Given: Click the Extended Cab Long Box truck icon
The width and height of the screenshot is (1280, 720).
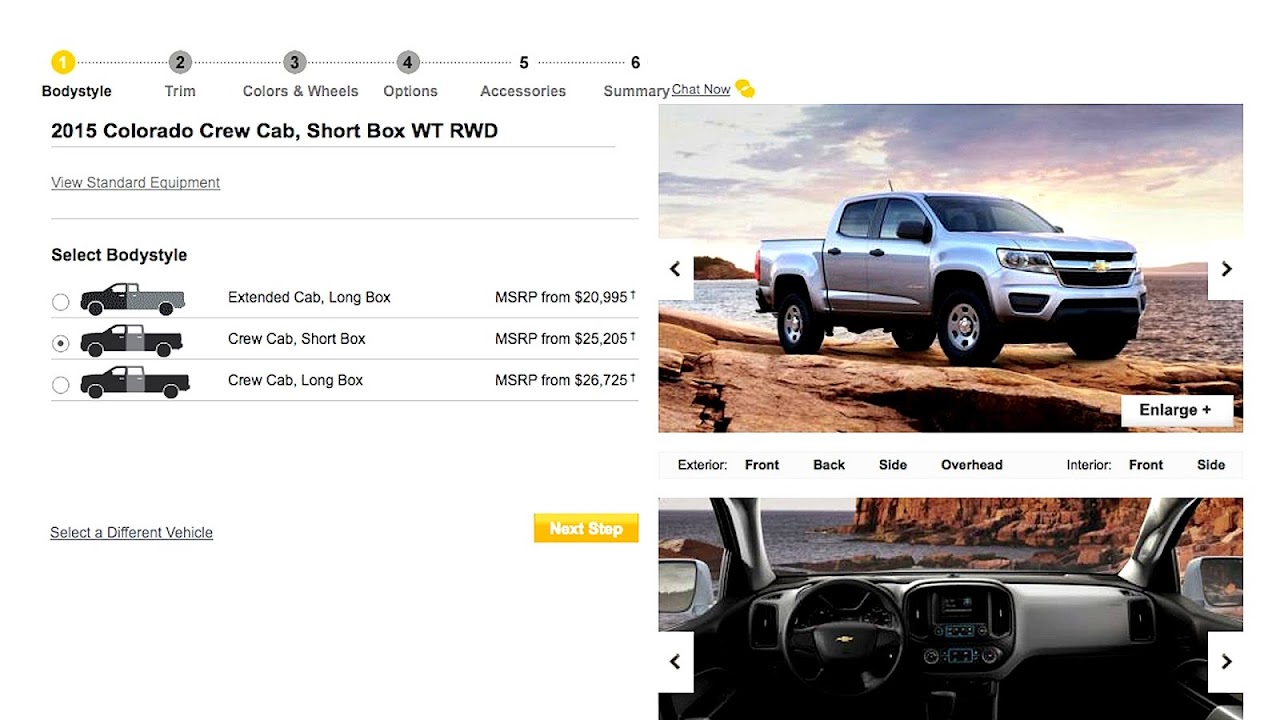Looking at the screenshot, I should pos(133,298).
